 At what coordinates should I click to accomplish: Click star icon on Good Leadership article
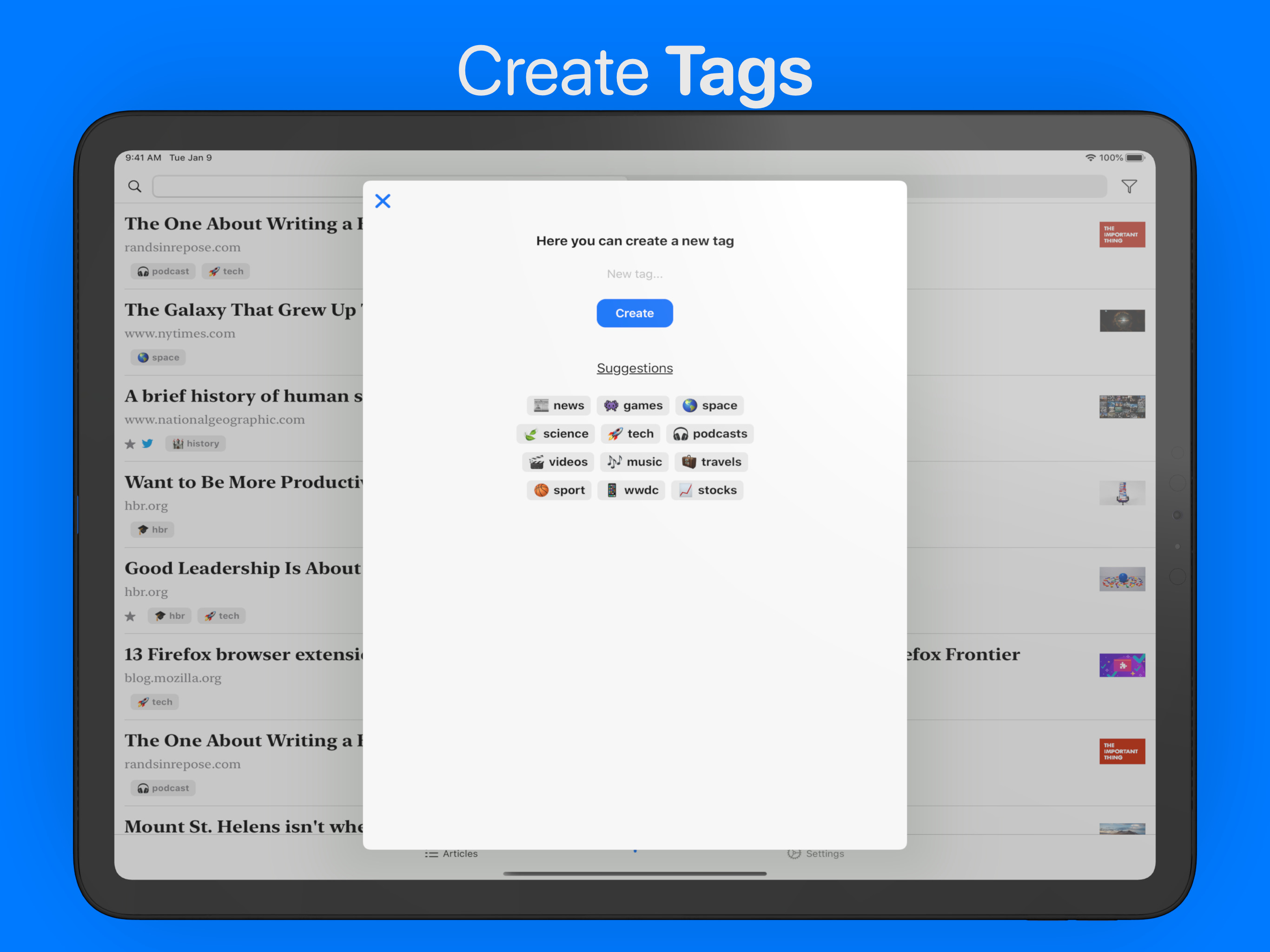point(130,616)
